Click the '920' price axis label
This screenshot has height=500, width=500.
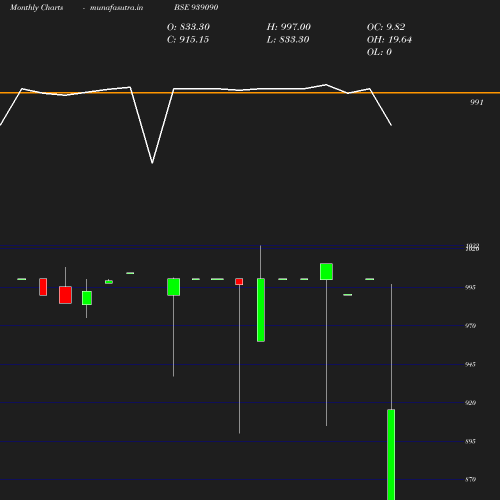coord(470,403)
